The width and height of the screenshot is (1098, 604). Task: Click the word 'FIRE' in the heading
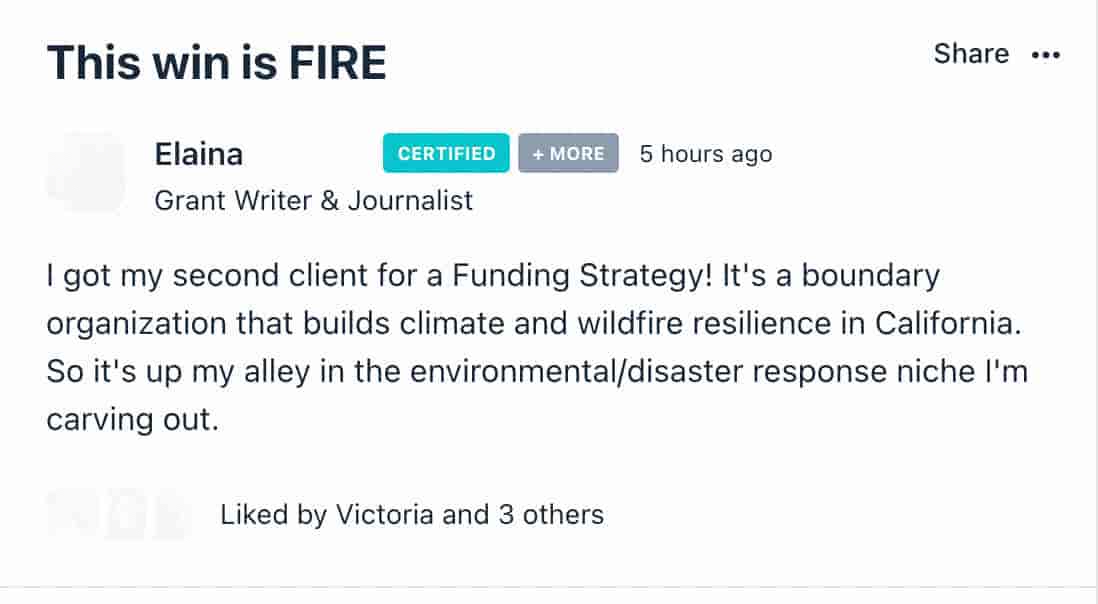pyautogui.click(x=337, y=62)
